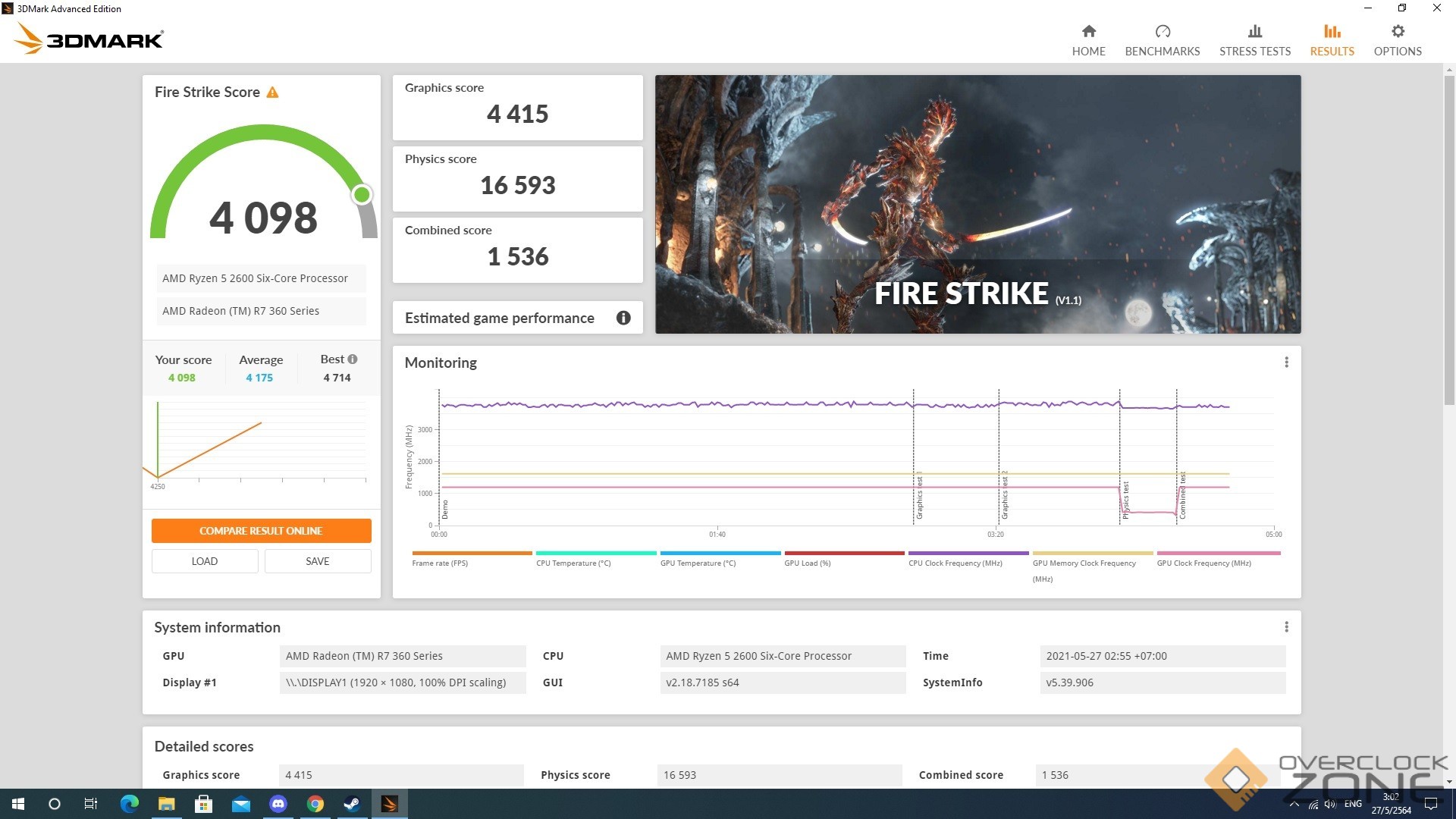Click the Compare Result Online button

[x=261, y=531]
